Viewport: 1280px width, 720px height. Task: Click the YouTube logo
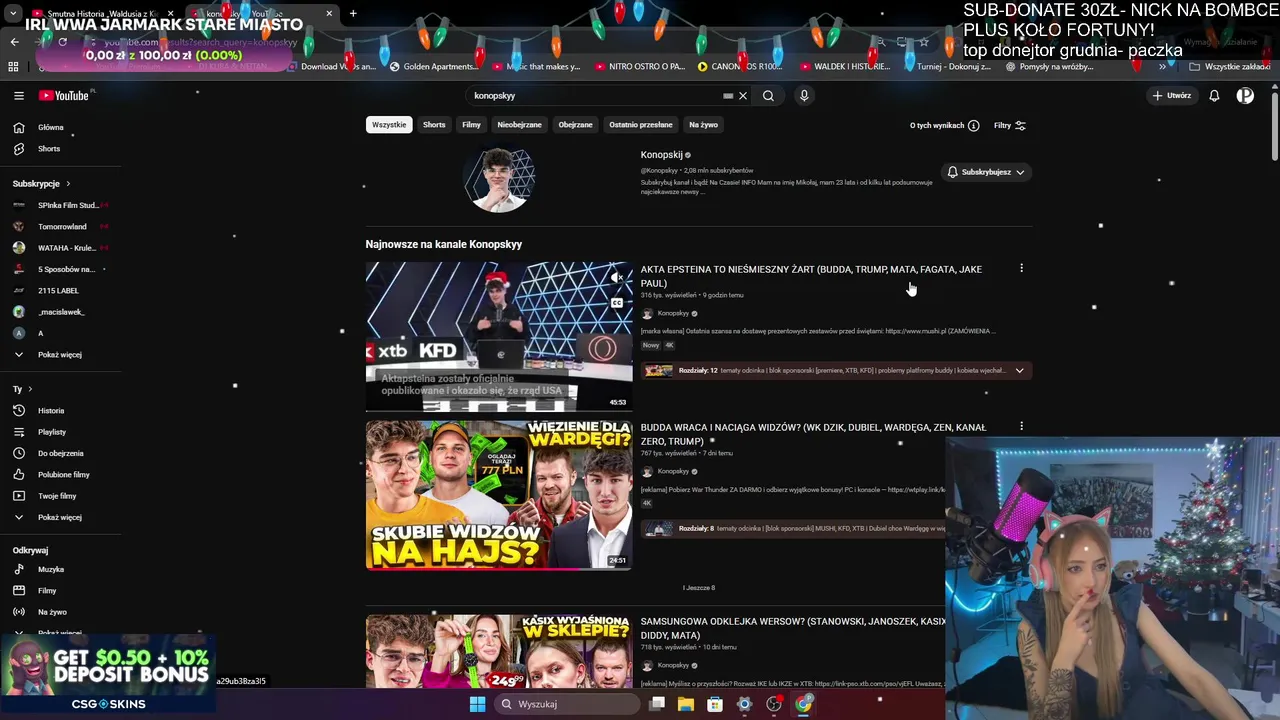(64, 96)
